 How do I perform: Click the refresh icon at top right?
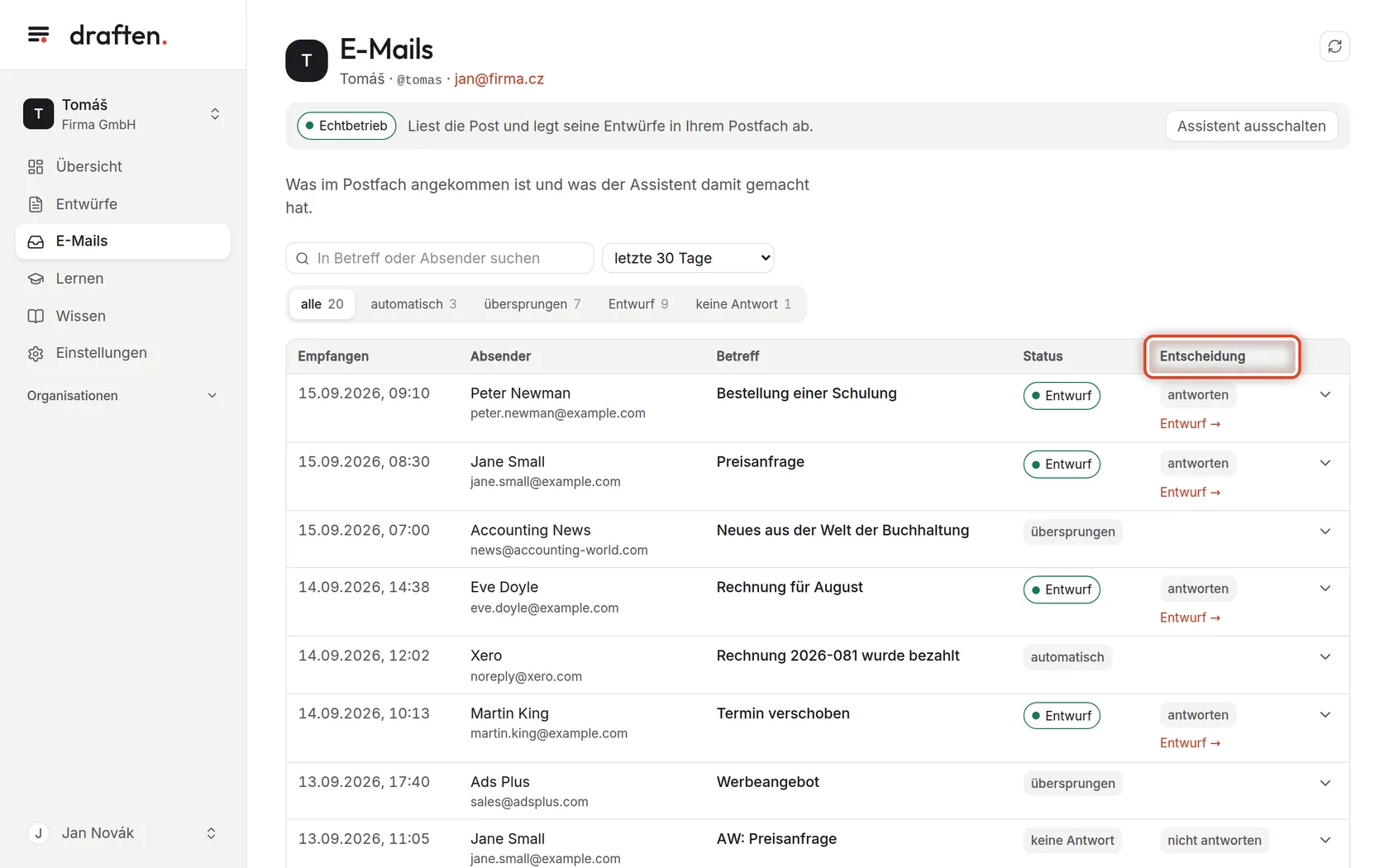(x=1334, y=46)
